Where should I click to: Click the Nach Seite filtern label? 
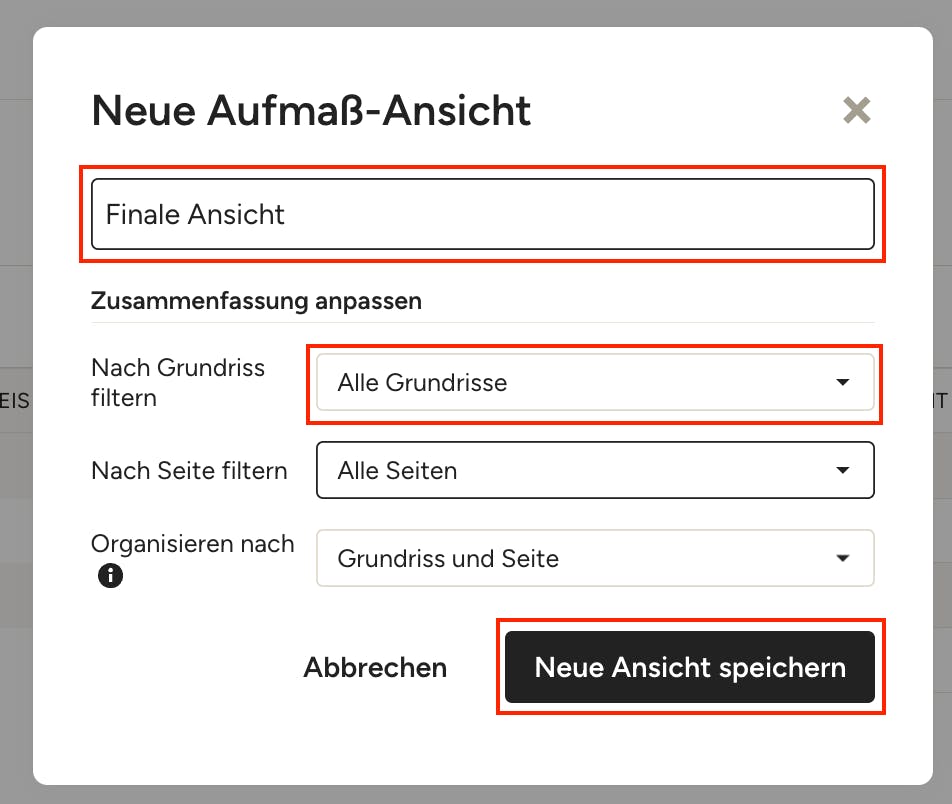(x=189, y=471)
